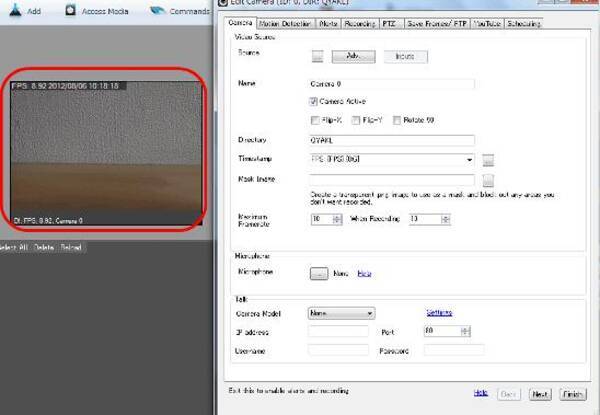Browse for a mask image file
The width and height of the screenshot is (600, 415).
pyautogui.click(x=488, y=180)
